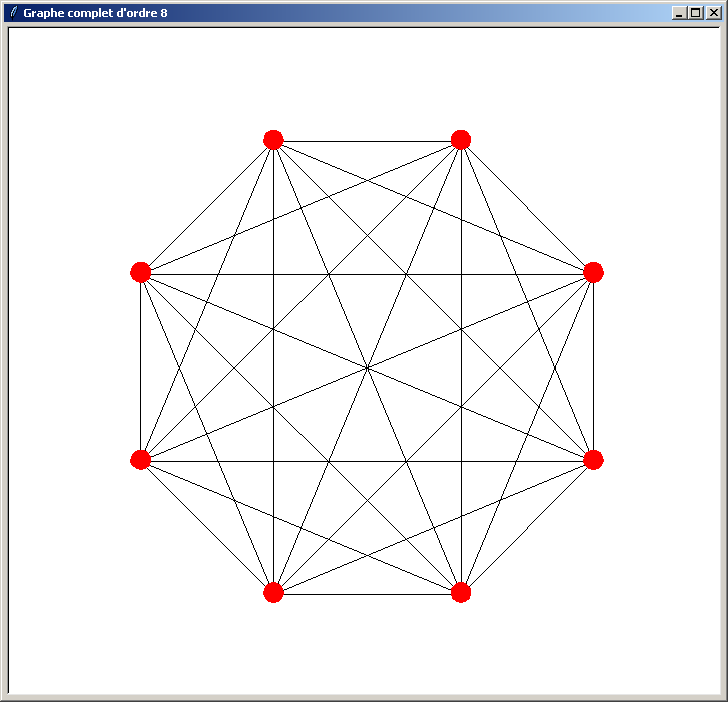This screenshot has height=702, width=728.
Task: Click the horizontal edge joining the two bottom vertices
Action: coord(367,594)
